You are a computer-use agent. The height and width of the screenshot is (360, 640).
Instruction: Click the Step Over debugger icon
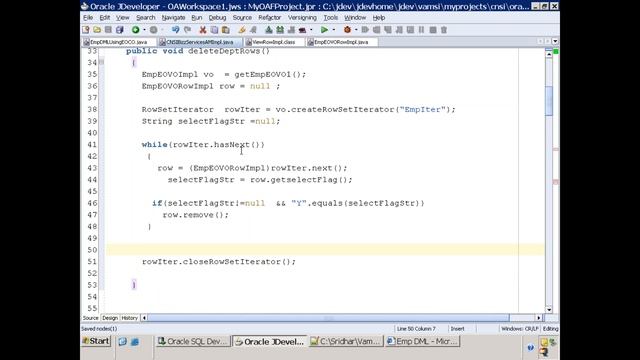coord(376,30)
